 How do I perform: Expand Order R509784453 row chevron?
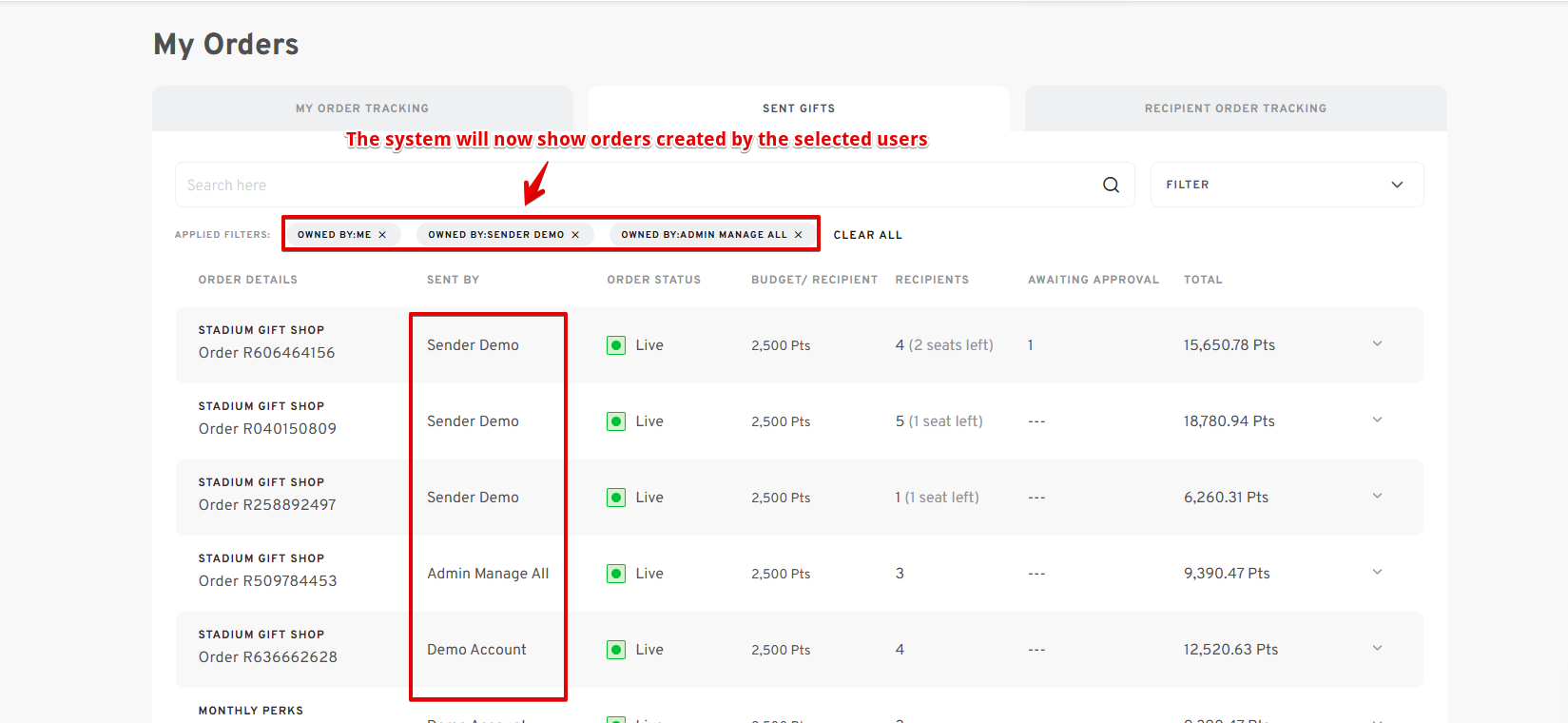click(x=1377, y=572)
